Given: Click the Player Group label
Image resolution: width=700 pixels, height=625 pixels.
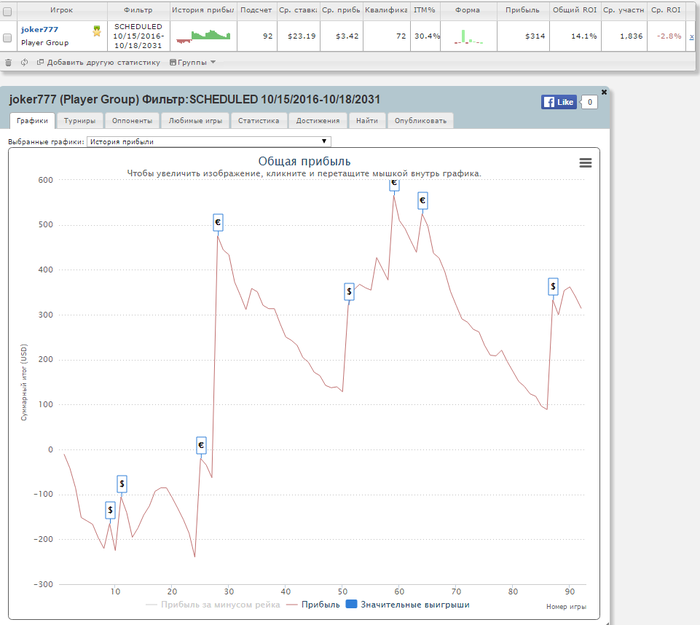Looking at the screenshot, I should [x=45, y=43].
